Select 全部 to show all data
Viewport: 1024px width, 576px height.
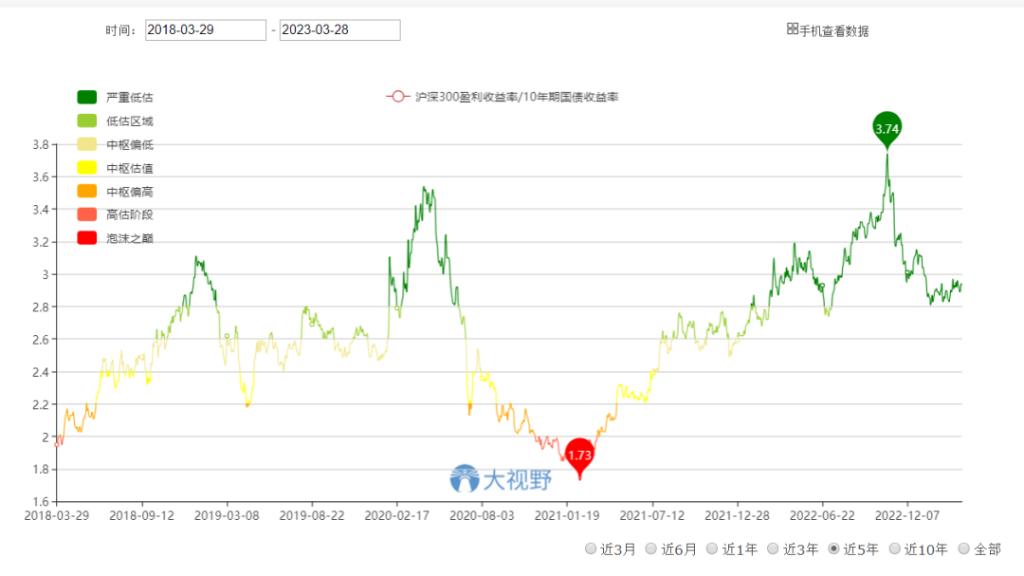(964, 549)
